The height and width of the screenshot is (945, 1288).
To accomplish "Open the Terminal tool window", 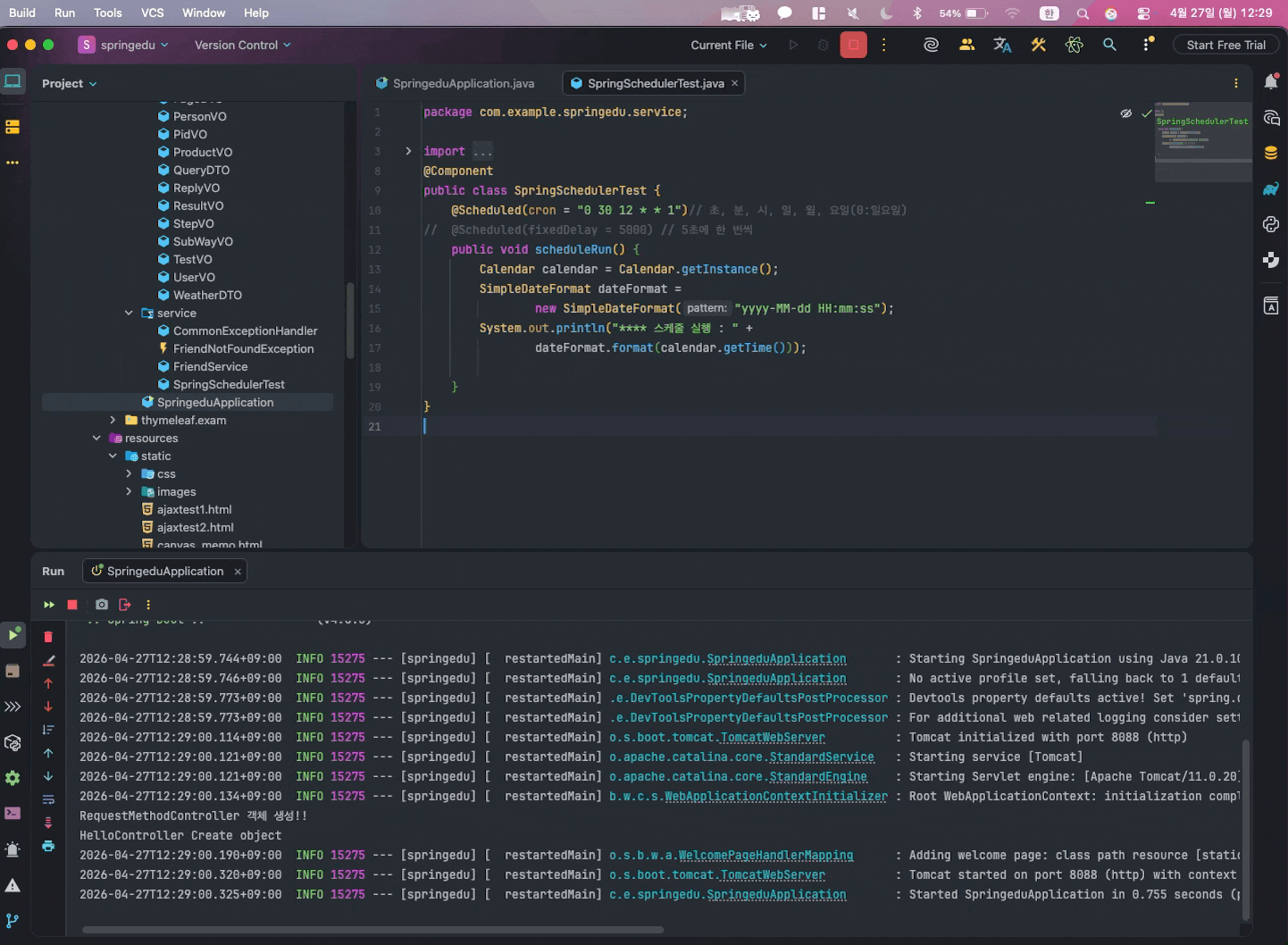I will tap(13, 813).
